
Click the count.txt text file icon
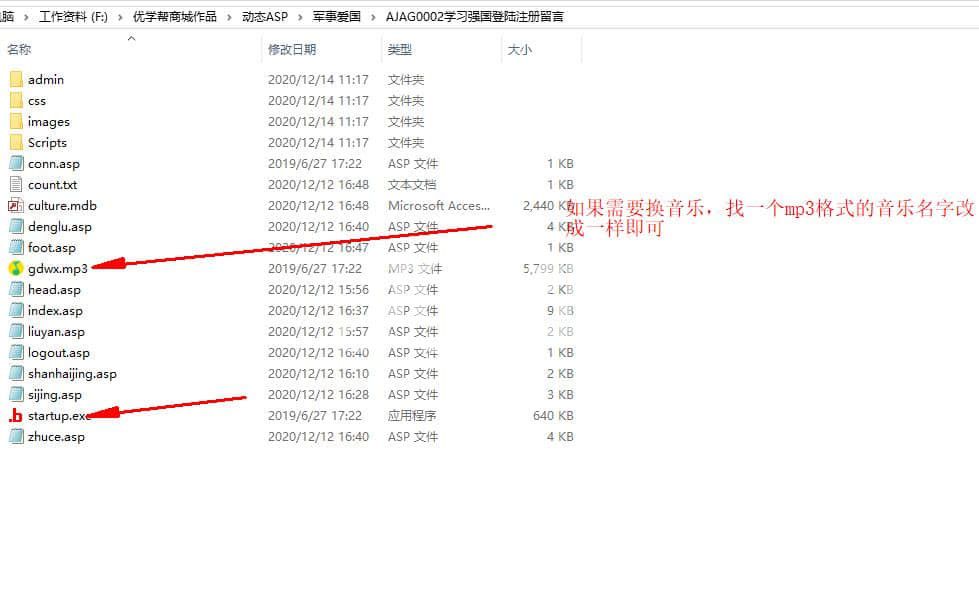(15, 184)
